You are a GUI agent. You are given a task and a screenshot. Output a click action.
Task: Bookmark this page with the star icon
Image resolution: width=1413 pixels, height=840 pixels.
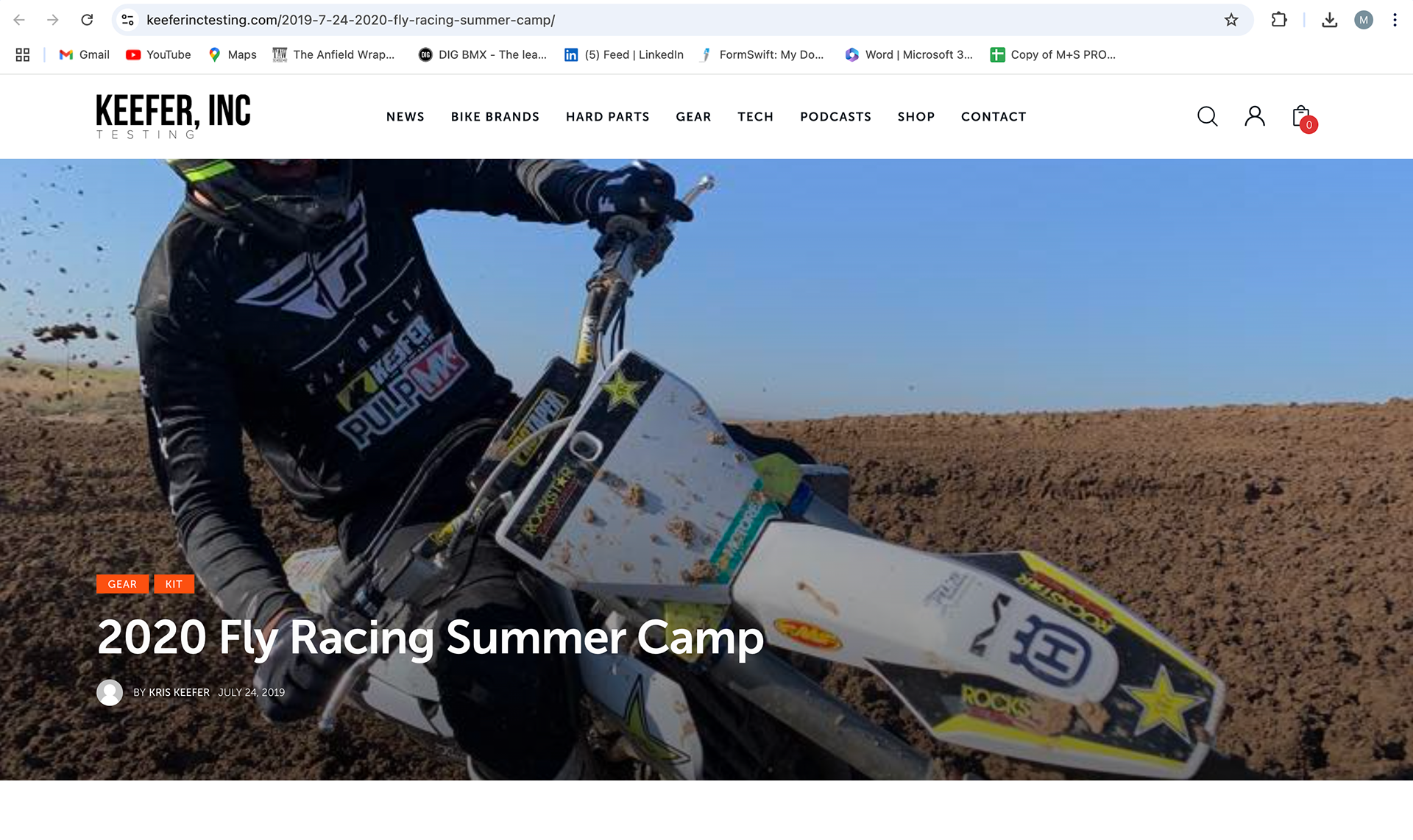(1231, 20)
